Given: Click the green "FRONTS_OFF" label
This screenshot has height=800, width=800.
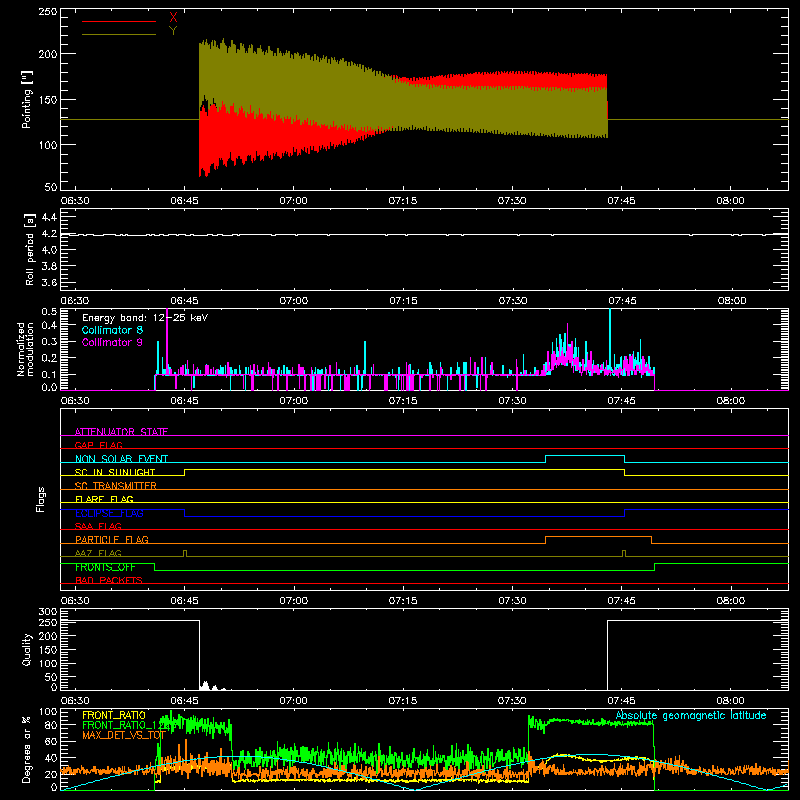Looking at the screenshot, I should pos(105,567).
